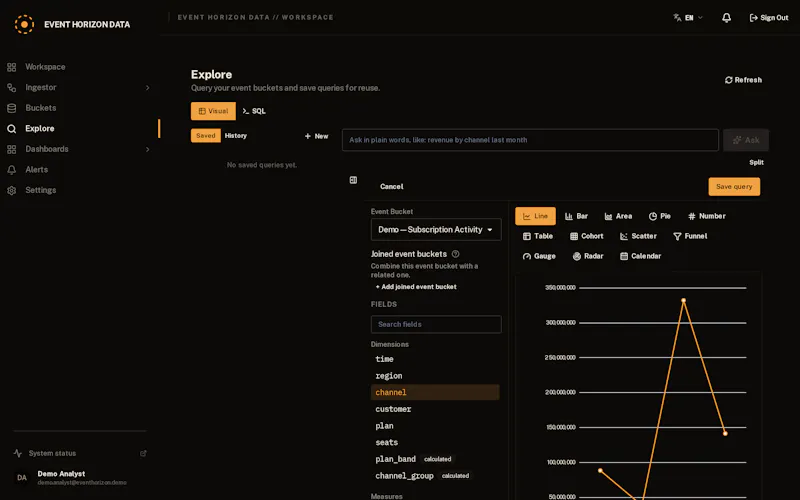The image size is (800, 500).
Task: Click the System status external link icon
Action: (143, 453)
